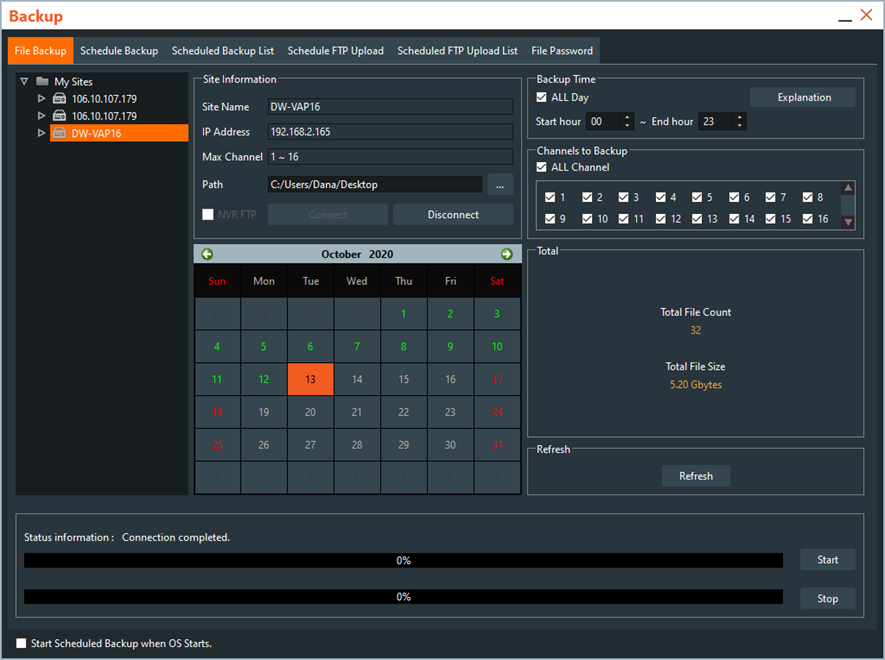
Task: Click the DW-VAP16 recorder device icon
Action: [59, 133]
